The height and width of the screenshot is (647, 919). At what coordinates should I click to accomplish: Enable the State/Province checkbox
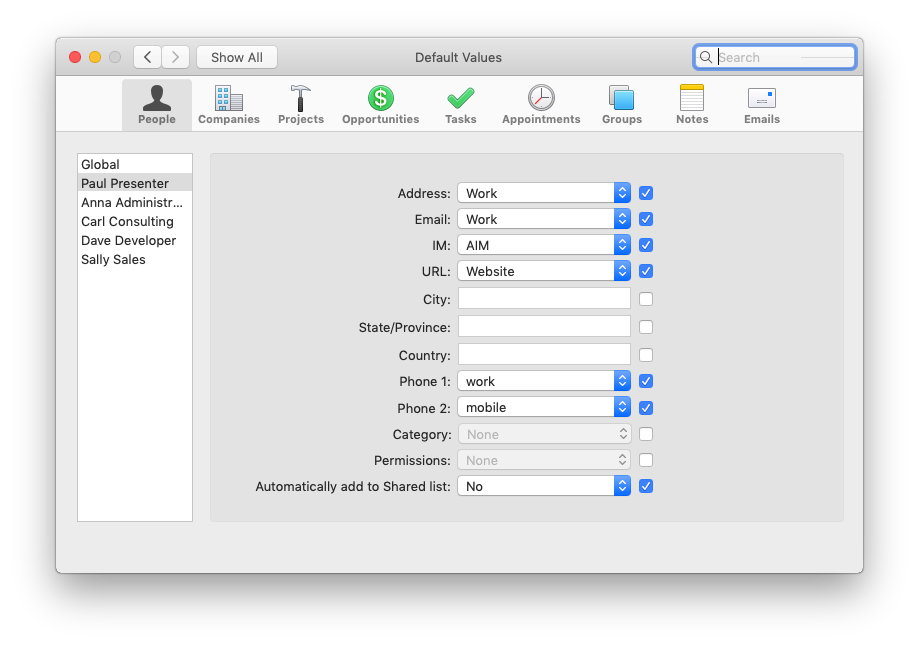tap(646, 327)
